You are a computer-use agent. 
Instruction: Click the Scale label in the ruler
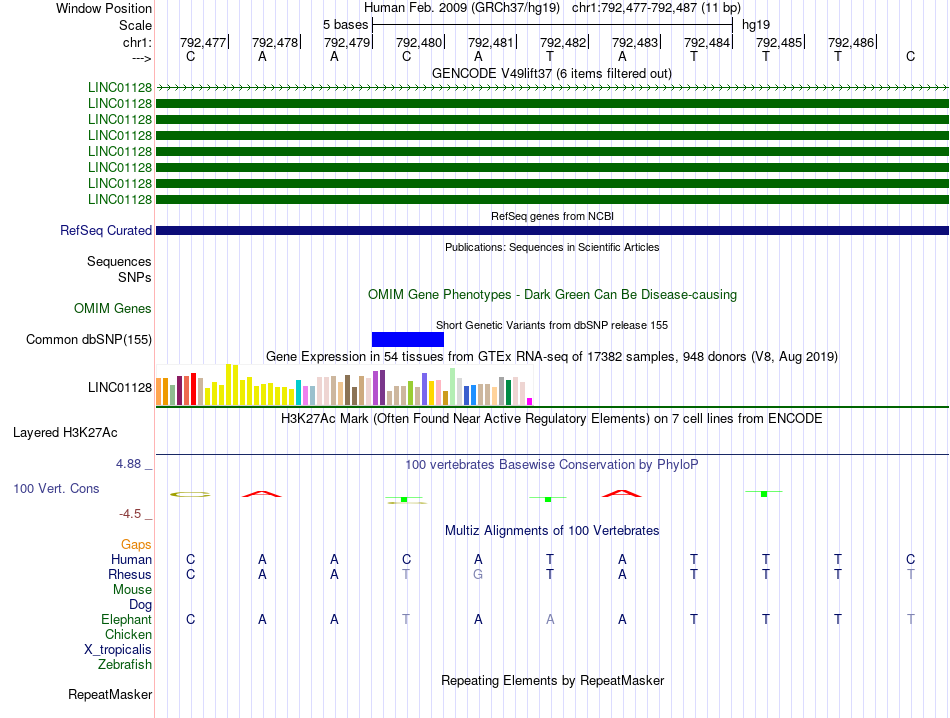135,25
